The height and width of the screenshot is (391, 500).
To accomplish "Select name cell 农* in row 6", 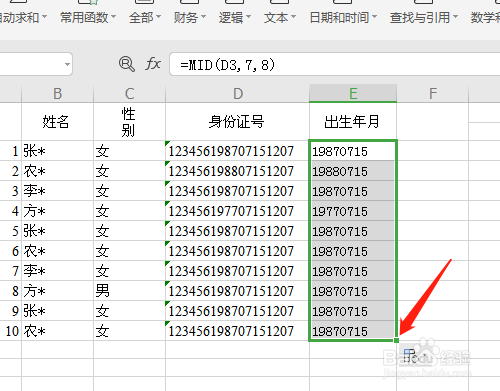I will pos(58,251).
